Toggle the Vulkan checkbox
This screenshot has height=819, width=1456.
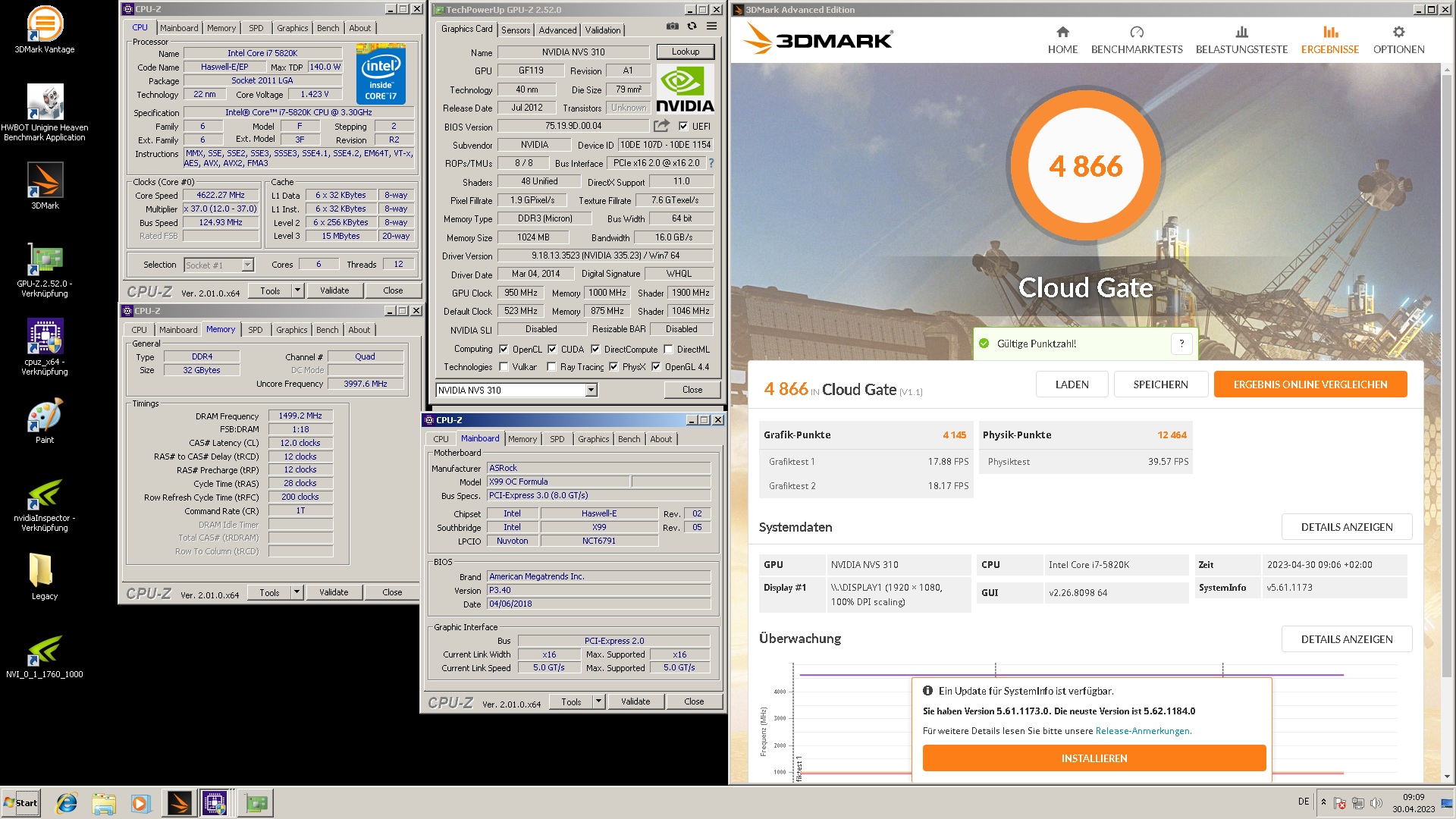point(504,367)
